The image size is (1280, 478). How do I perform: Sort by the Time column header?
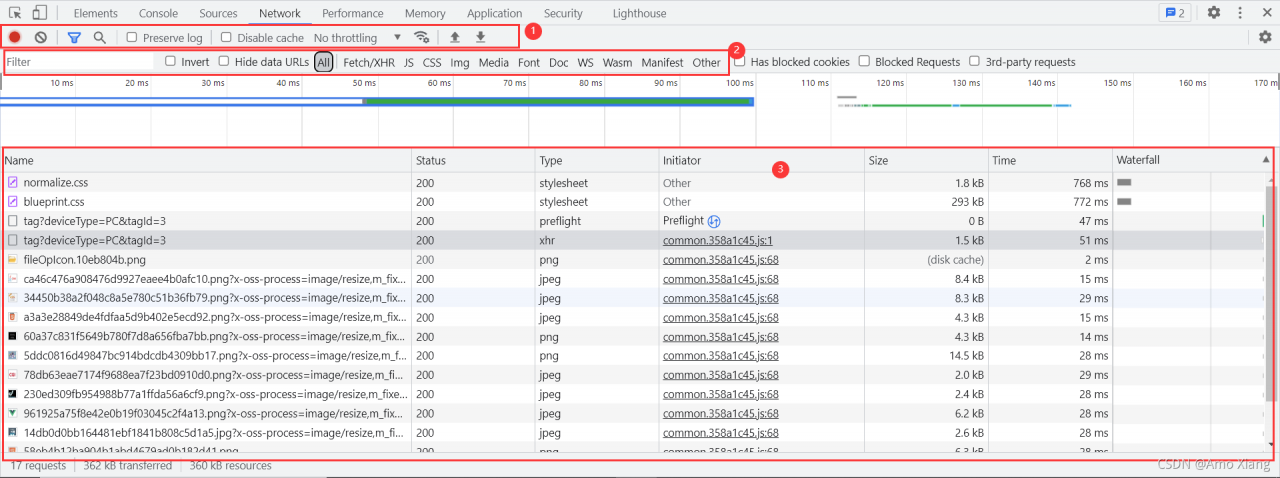[1050, 160]
